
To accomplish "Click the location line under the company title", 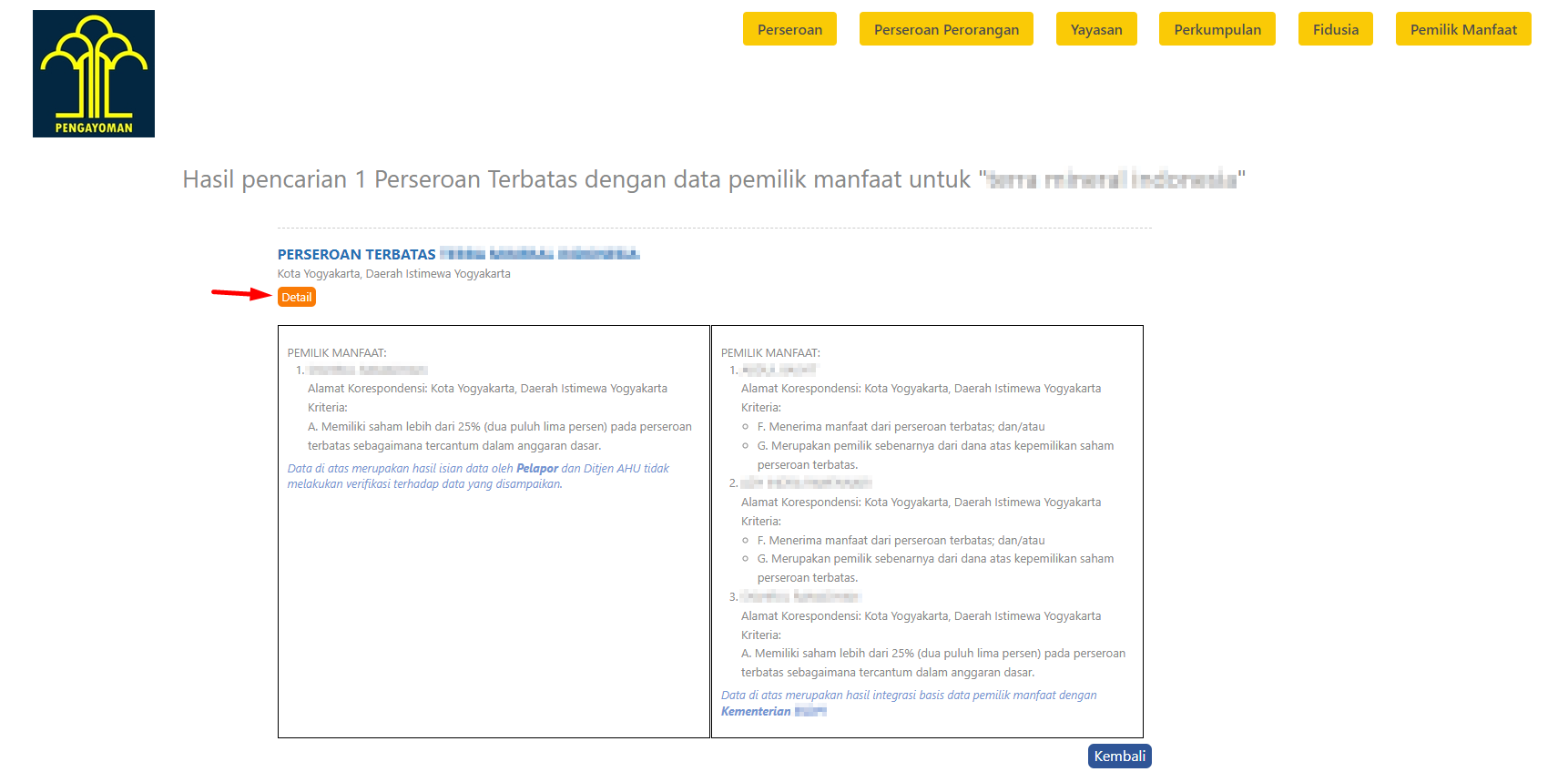I will (393, 274).
